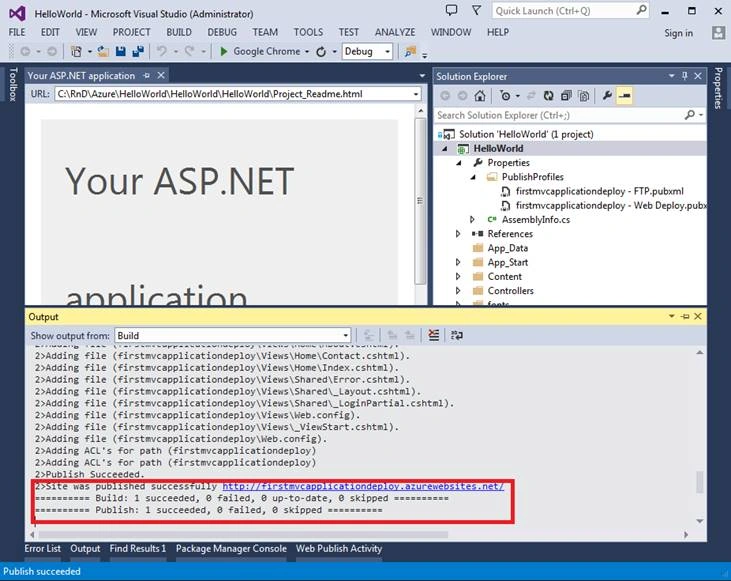Screen dimensions: 731x581
Task: Toggle Show All Files in Solution Explorer
Action: tap(583, 96)
